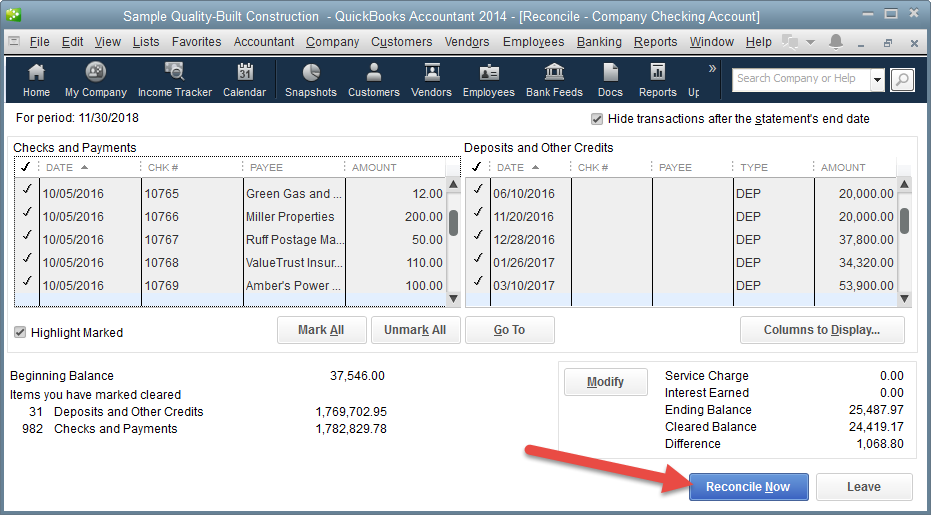This screenshot has width=931, height=515.
Task: Open the Reports menu in the menu bar
Action: pos(656,42)
